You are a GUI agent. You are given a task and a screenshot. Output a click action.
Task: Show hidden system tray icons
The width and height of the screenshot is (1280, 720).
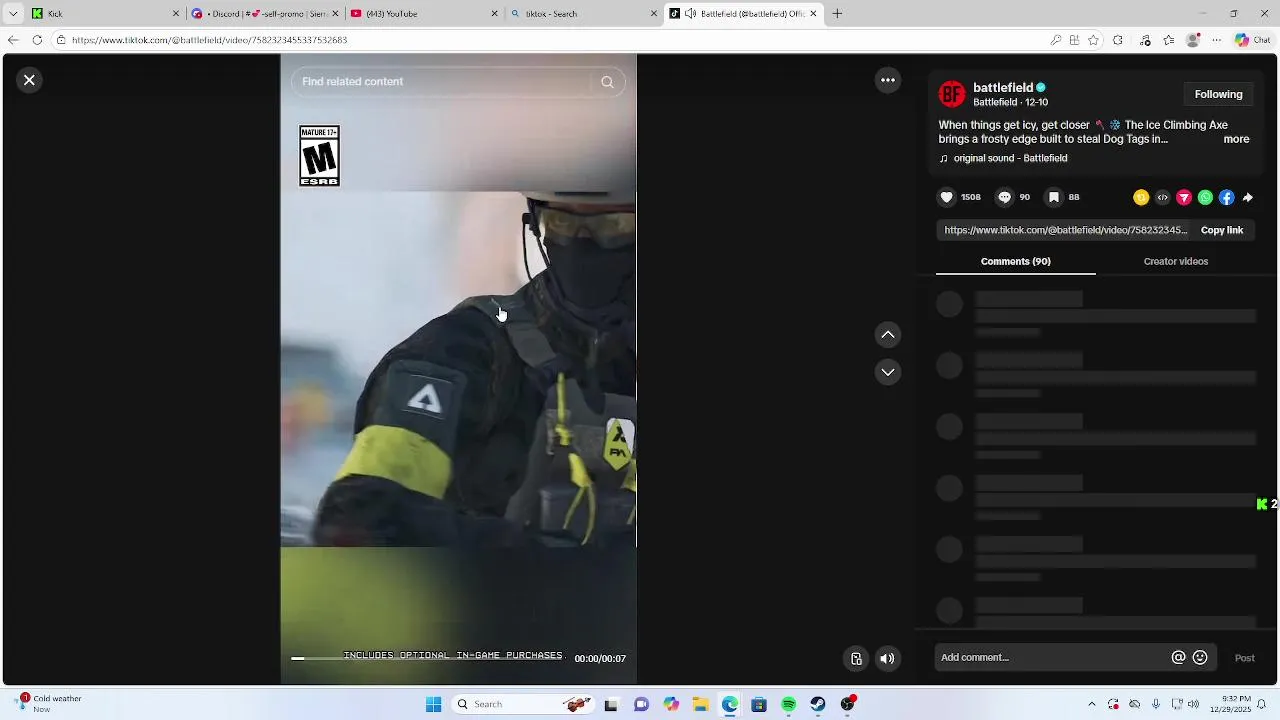click(x=1091, y=704)
